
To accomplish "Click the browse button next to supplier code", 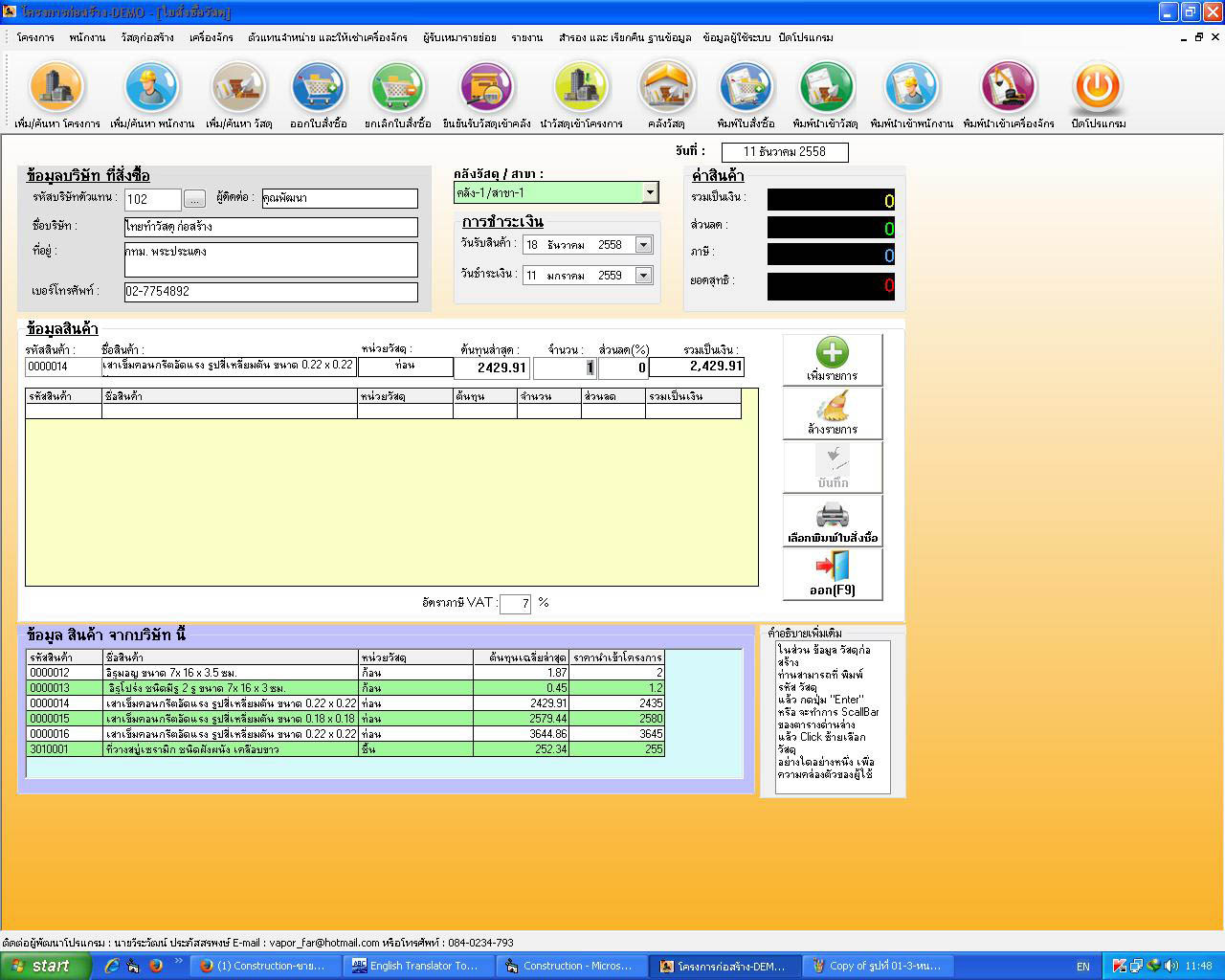I will tap(194, 199).
